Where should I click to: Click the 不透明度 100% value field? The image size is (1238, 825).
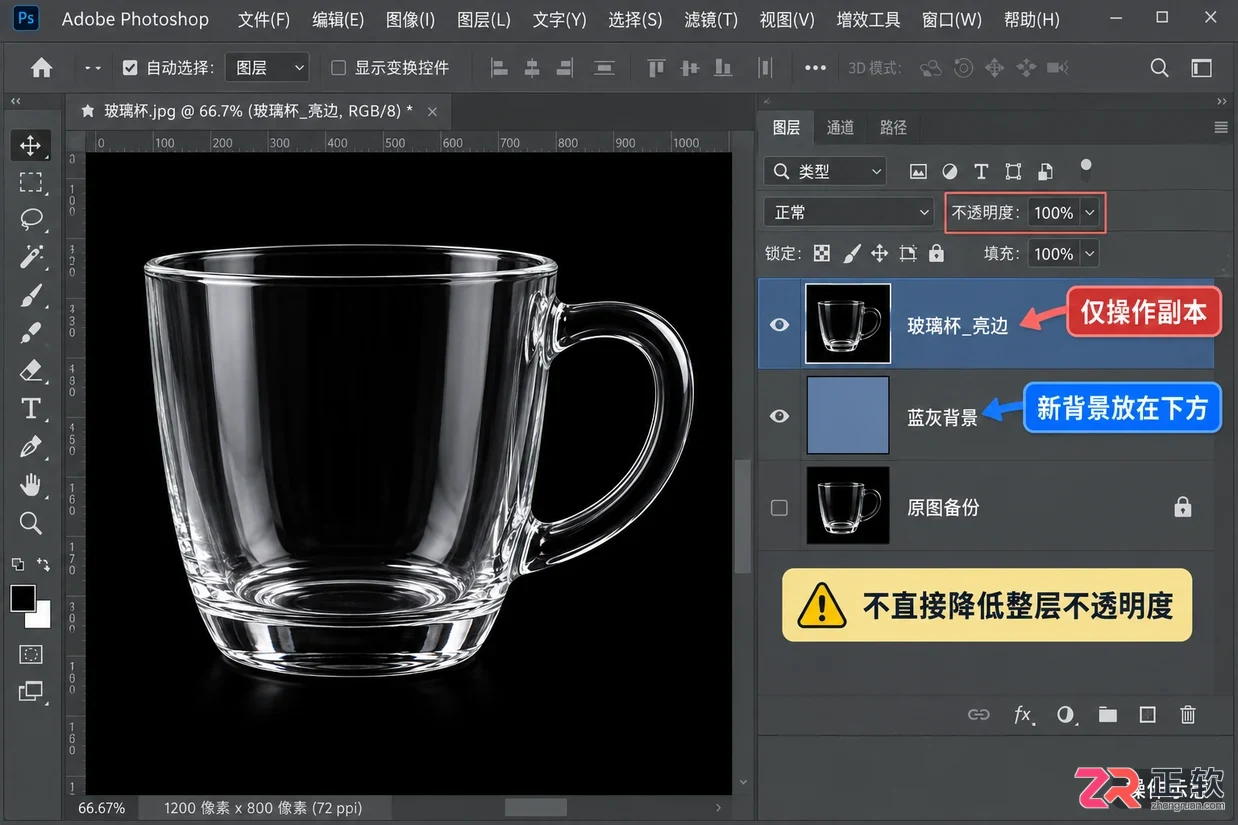[1053, 212]
